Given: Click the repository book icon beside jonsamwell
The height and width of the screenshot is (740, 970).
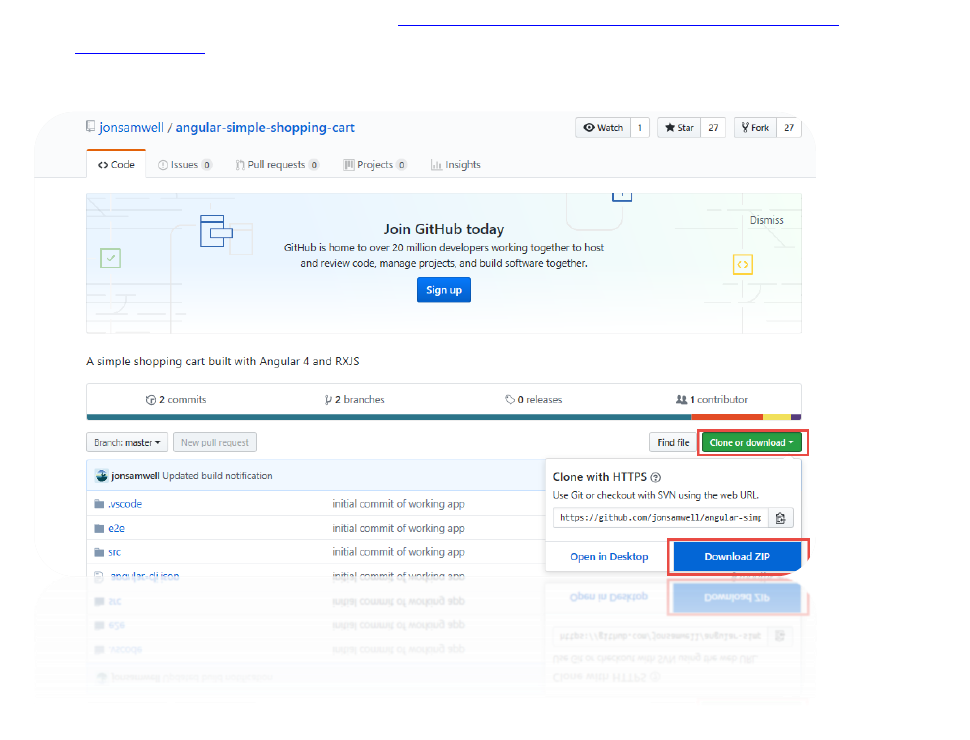Looking at the screenshot, I should coord(90,126).
